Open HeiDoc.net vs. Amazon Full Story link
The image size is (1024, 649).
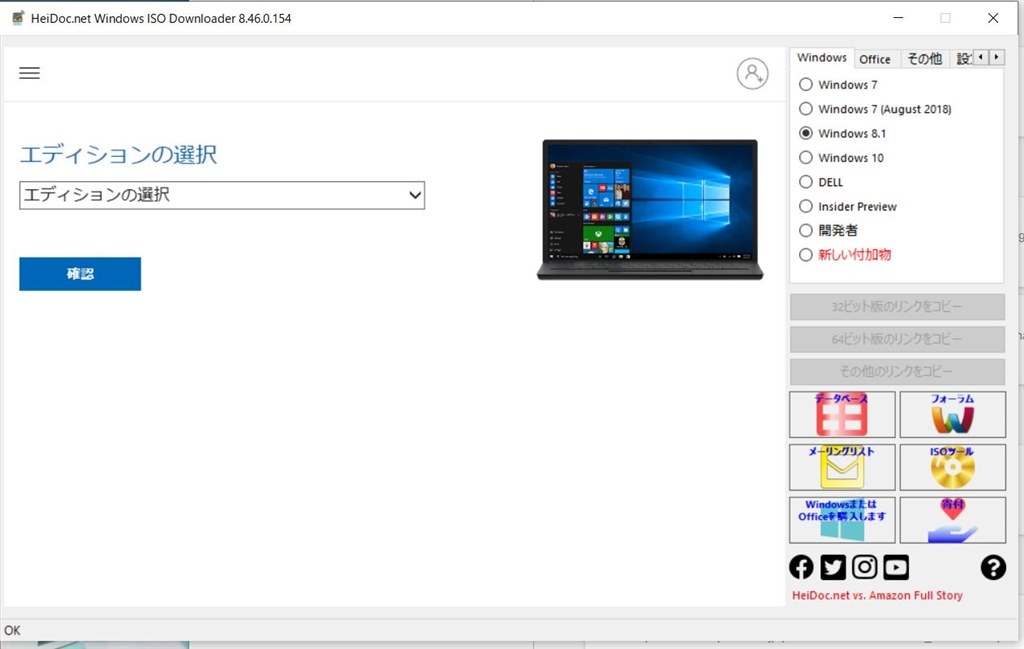(877, 595)
